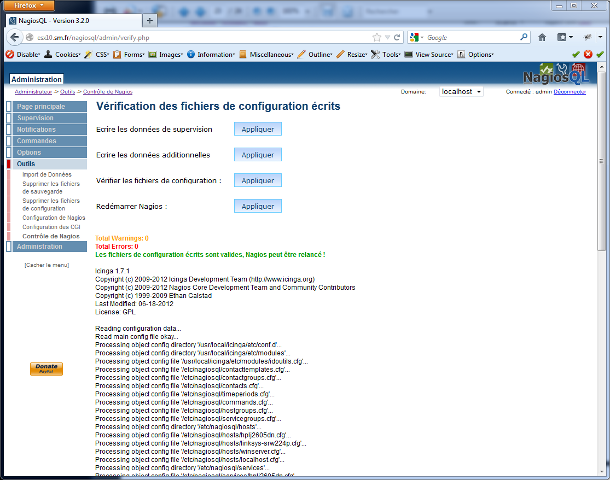Image resolution: width=610 pixels, height=480 pixels.
Task: Open Supprimer les fichiers de configuration
Action: tap(51, 205)
